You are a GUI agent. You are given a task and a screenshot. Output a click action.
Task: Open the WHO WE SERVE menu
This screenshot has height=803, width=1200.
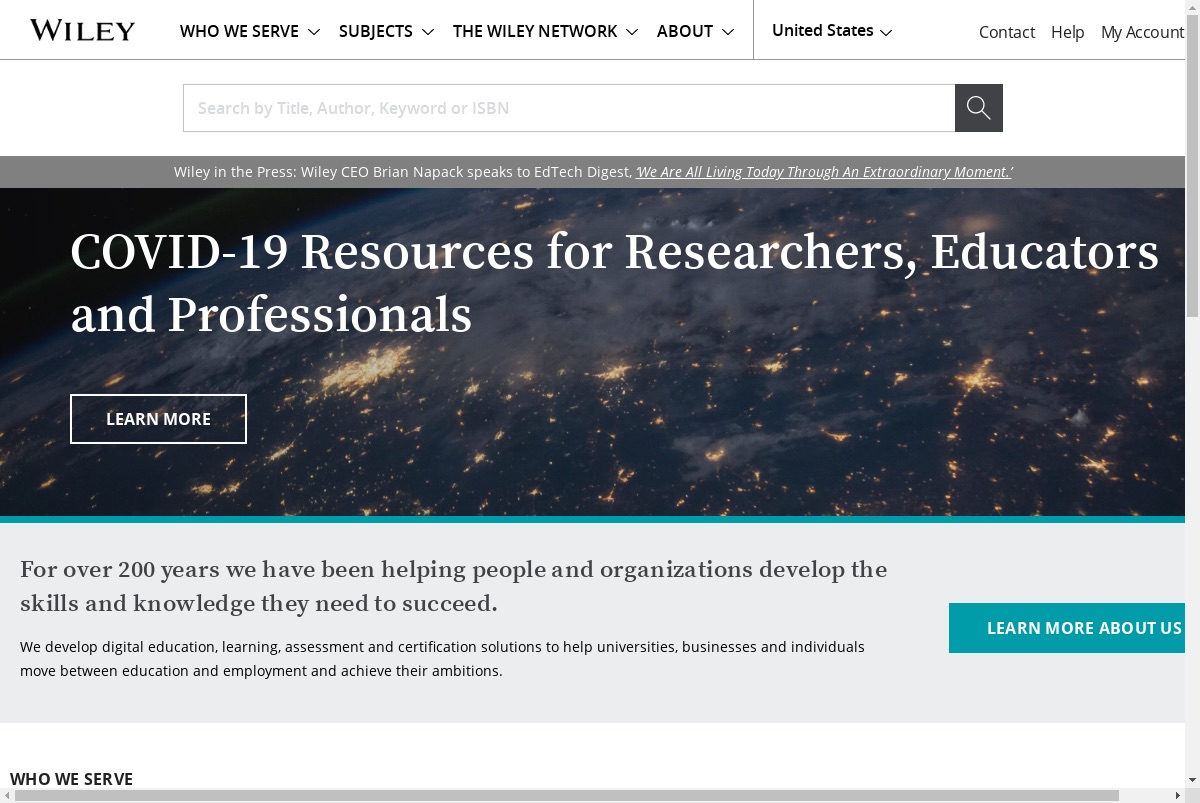[250, 31]
